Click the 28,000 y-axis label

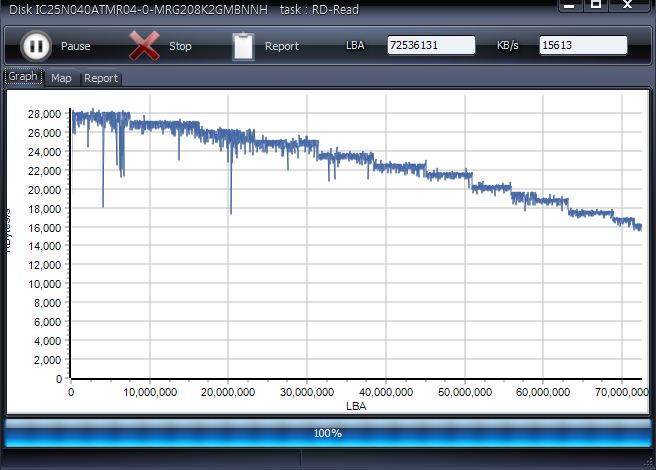(45, 114)
